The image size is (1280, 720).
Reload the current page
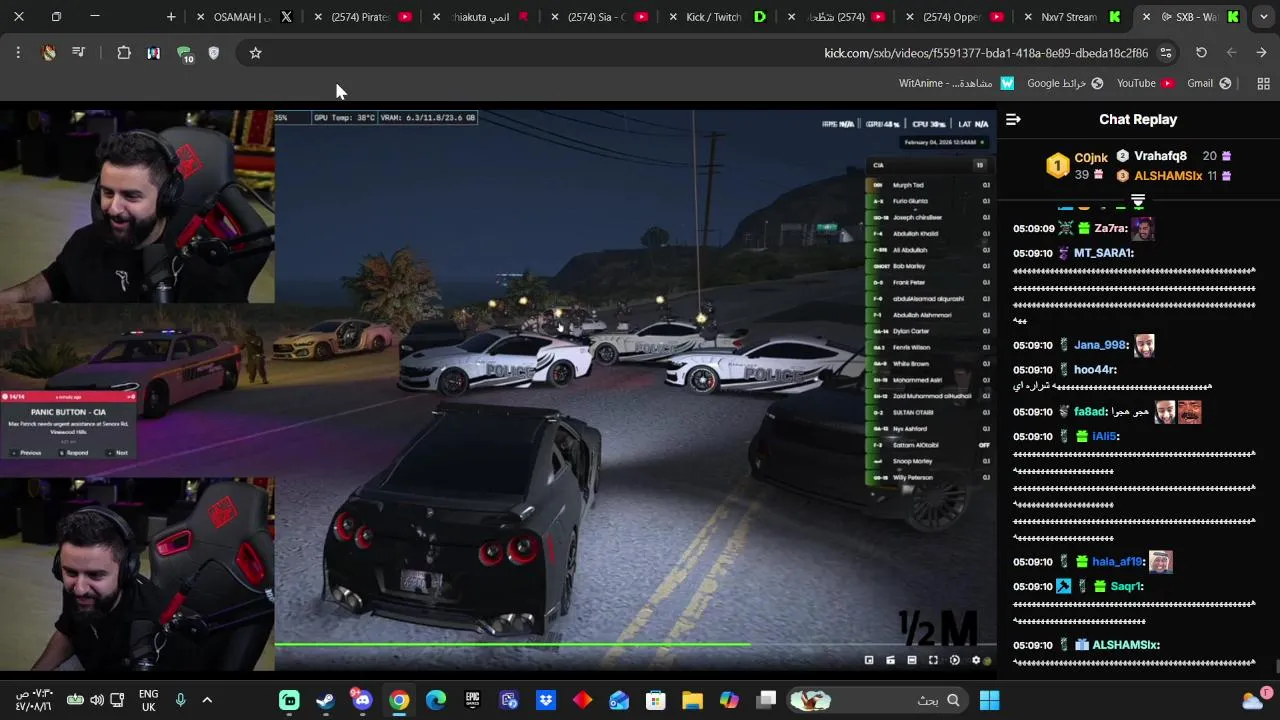1201,53
